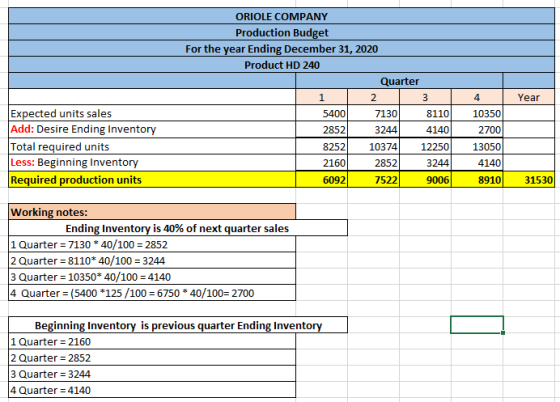Click the green-outlined active empty cell
Viewport: 560px width, 402px height.
pyautogui.click(x=477, y=325)
